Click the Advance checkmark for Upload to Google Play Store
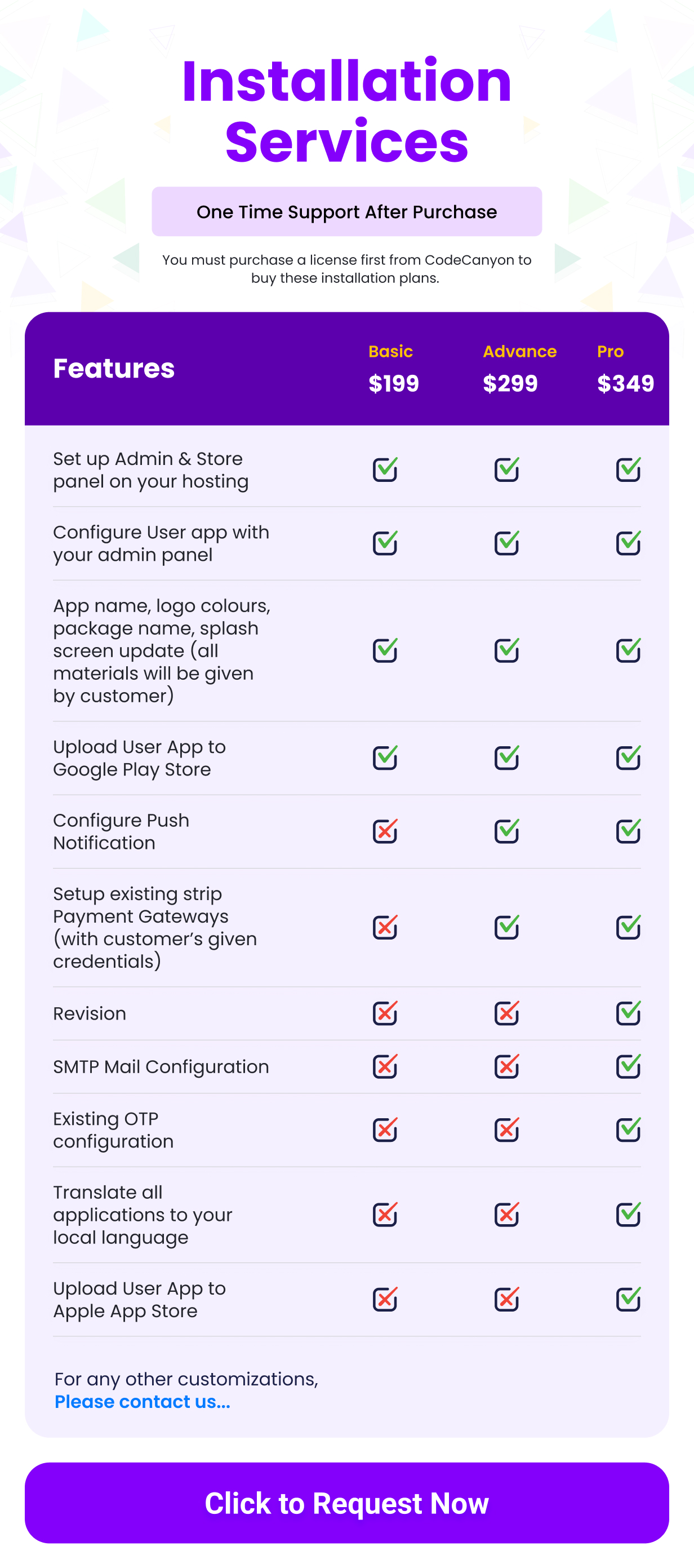694x1568 pixels. pos(506,757)
